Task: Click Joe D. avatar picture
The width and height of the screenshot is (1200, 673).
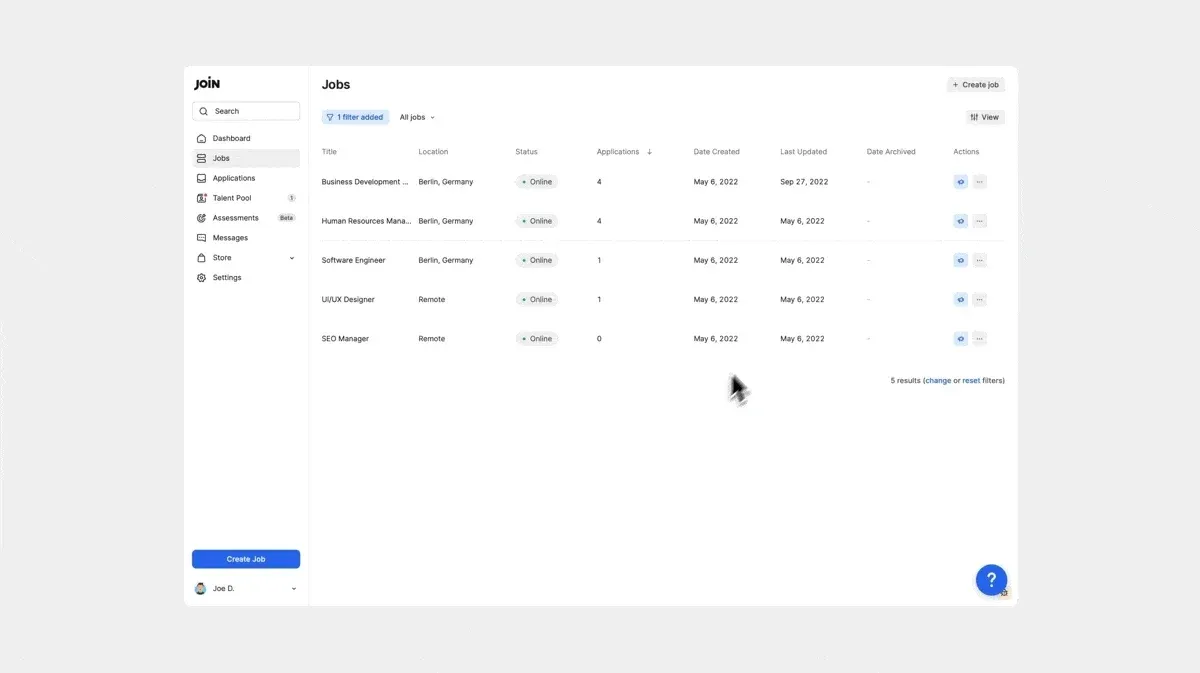Action: pos(201,589)
